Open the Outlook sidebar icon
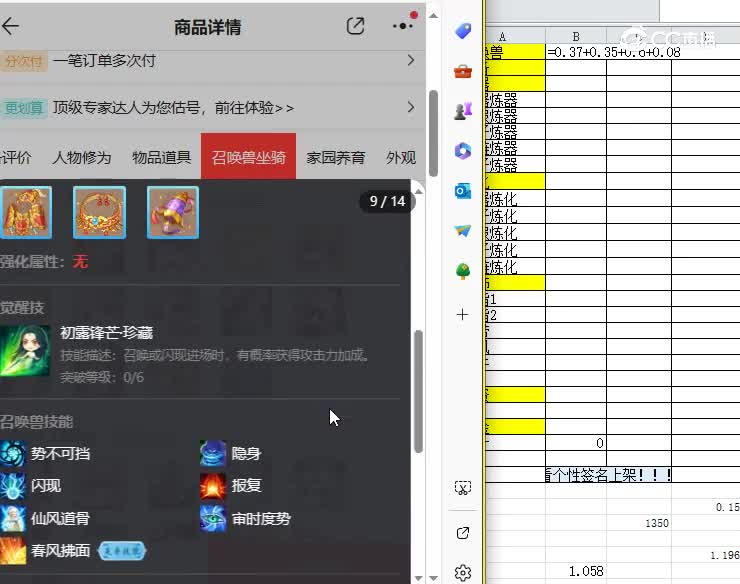The width and height of the screenshot is (740, 584). [463, 191]
